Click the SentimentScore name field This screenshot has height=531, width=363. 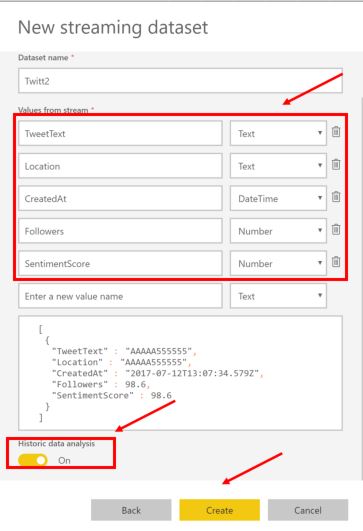tap(120, 263)
